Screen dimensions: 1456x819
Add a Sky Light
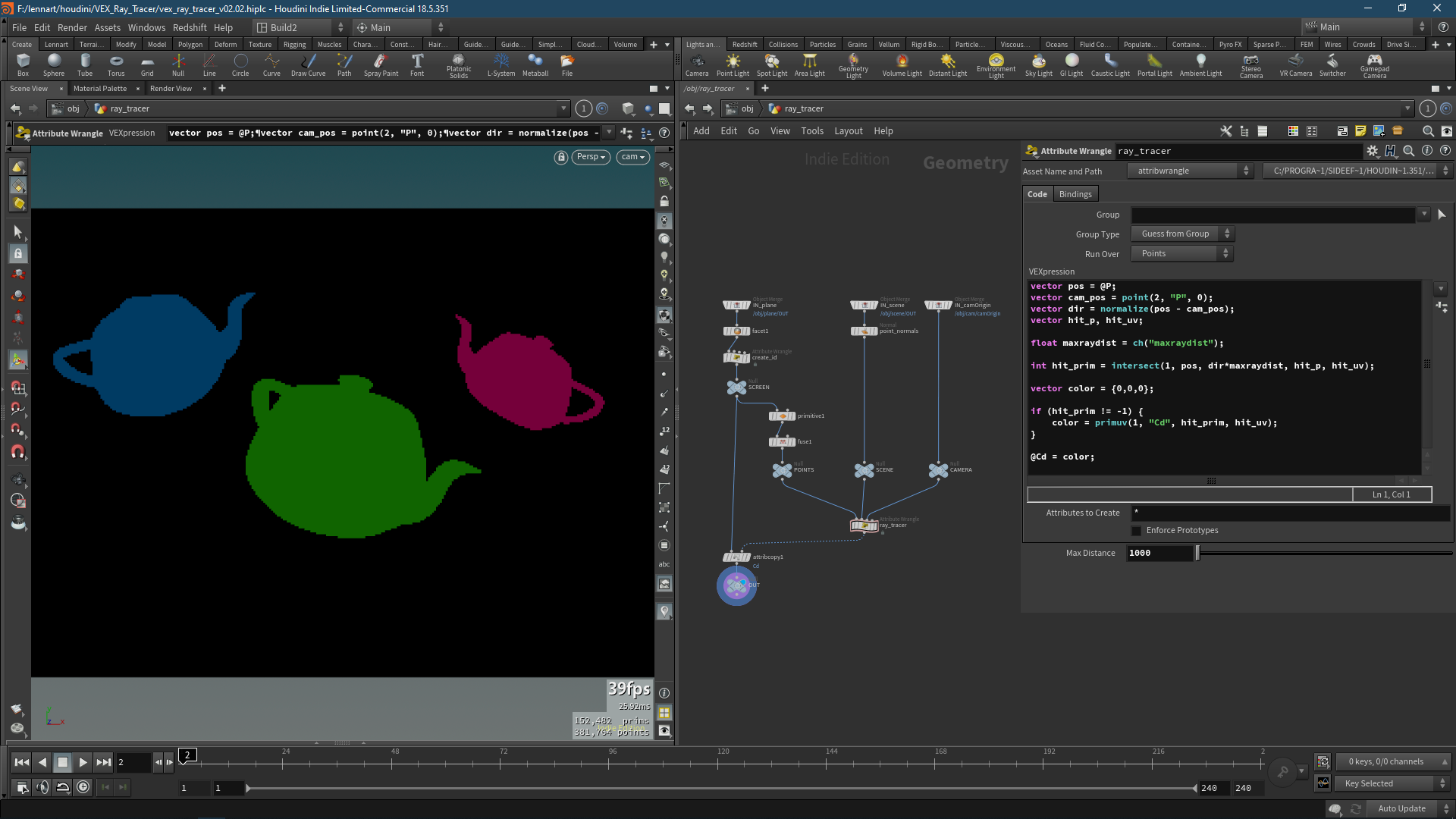point(1039,65)
